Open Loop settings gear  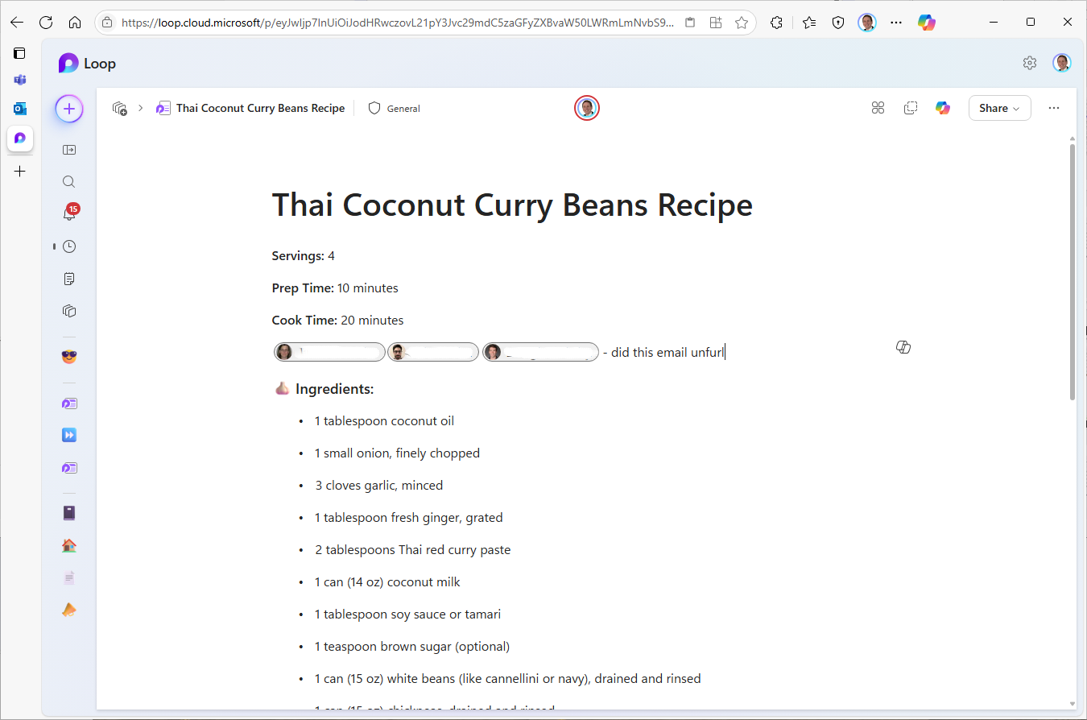(1029, 63)
